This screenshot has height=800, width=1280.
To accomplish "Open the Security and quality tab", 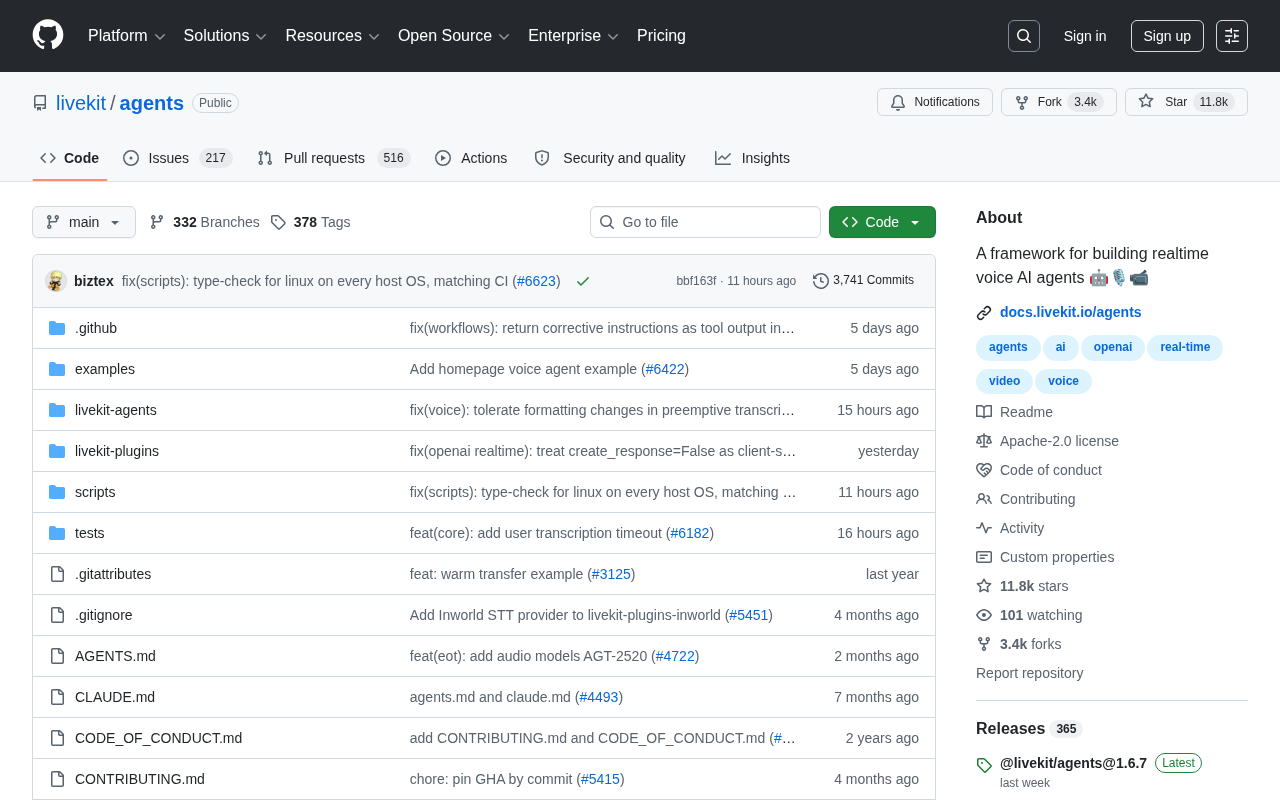I will (x=610, y=158).
